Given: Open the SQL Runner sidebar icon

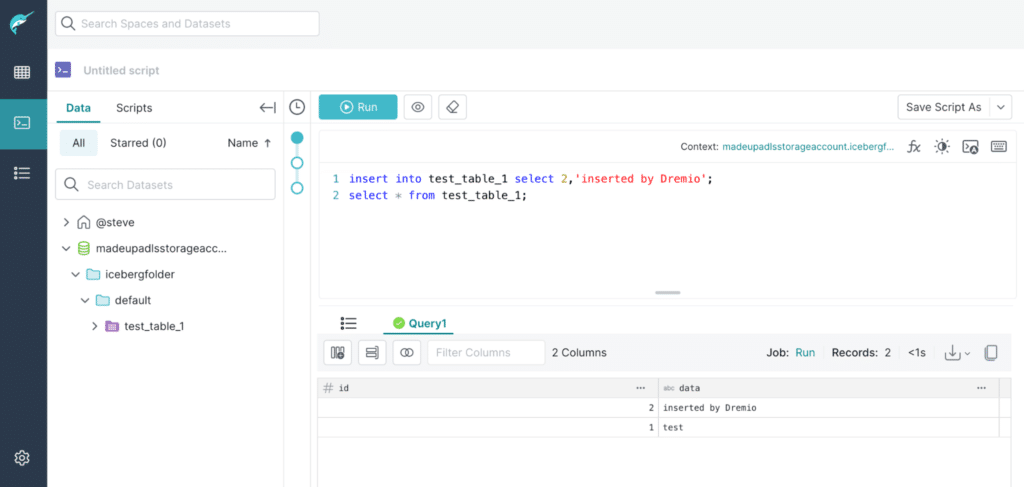Looking at the screenshot, I should 22,123.
